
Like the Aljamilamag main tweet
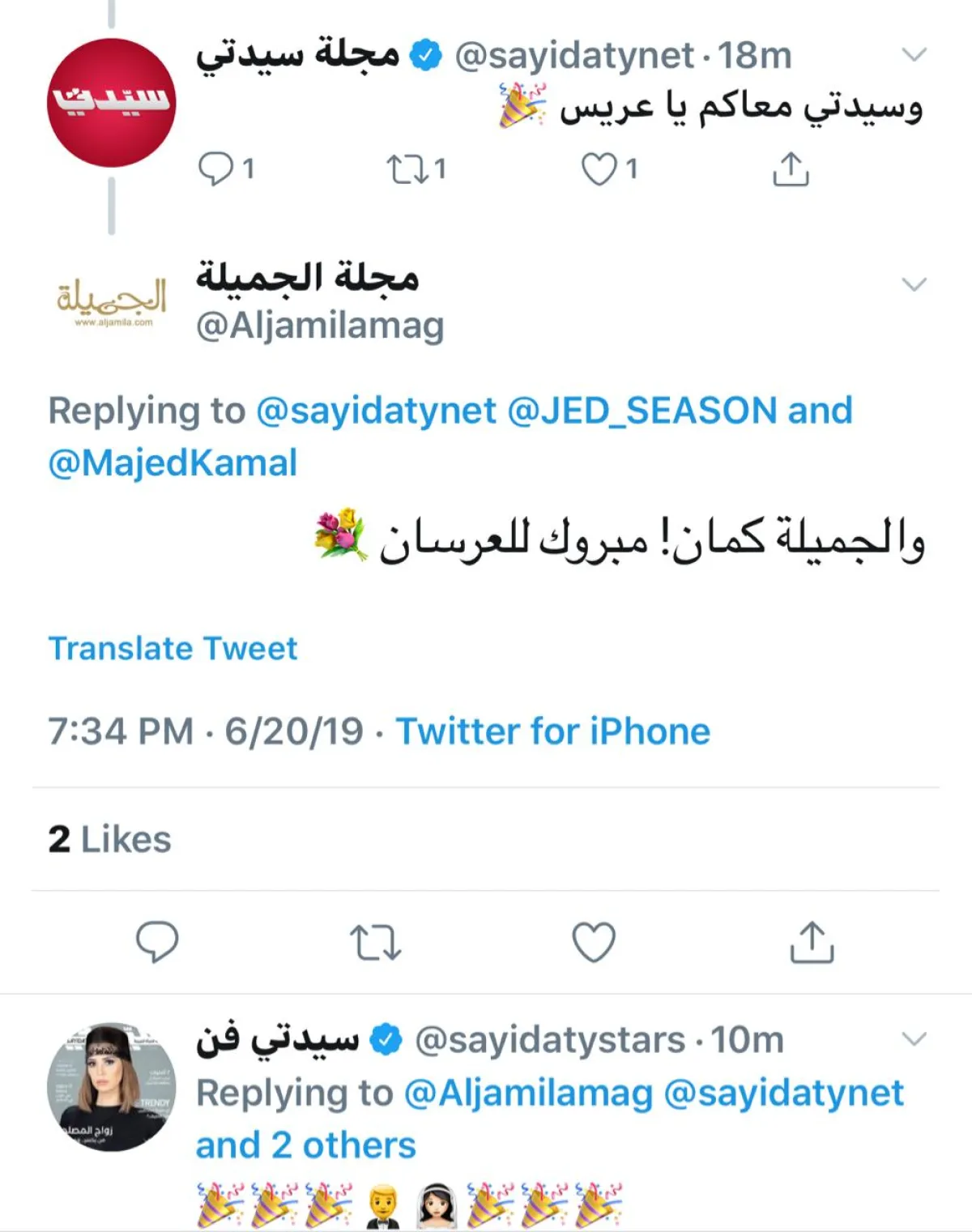click(594, 942)
